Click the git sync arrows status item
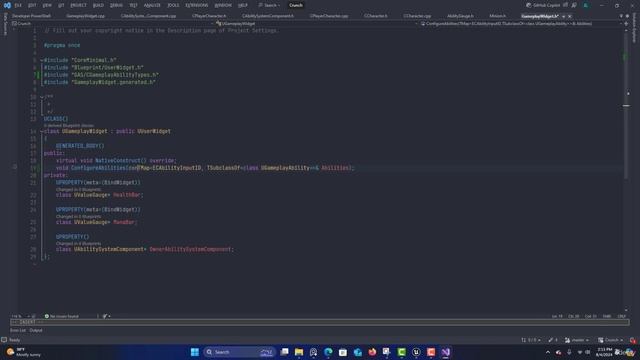 [531, 340]
